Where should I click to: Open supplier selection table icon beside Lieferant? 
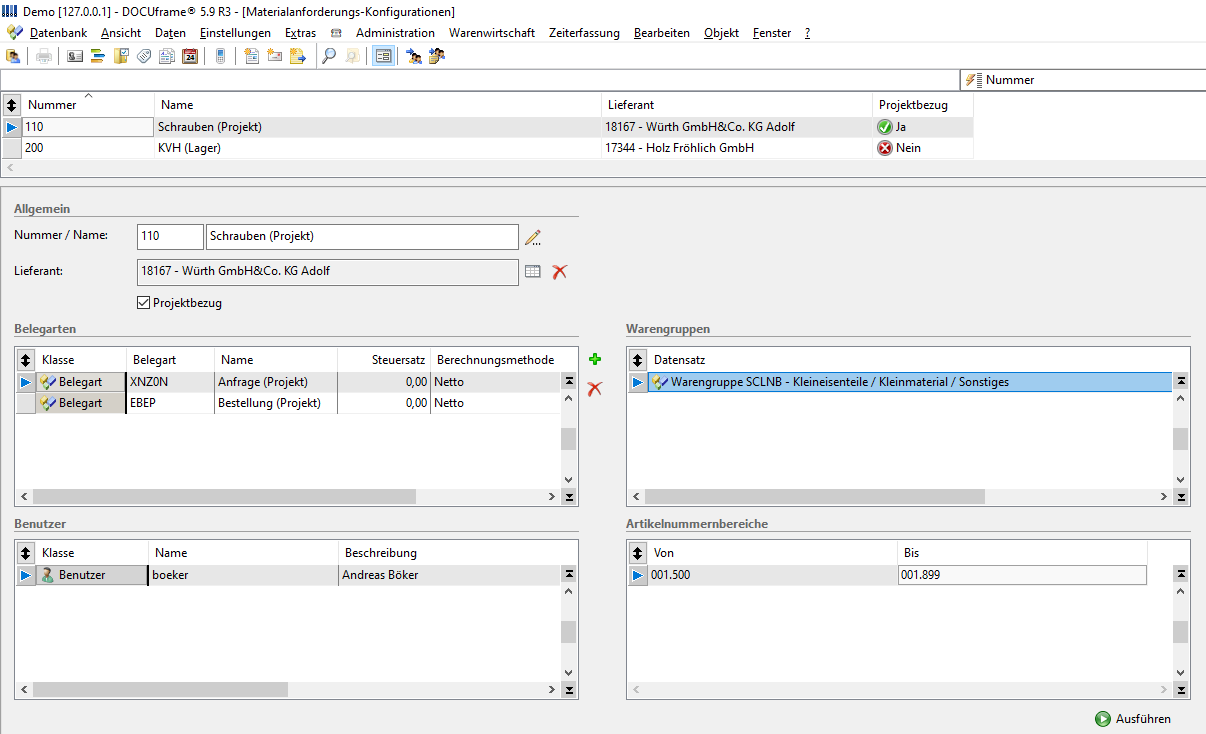tap(532, 271)
